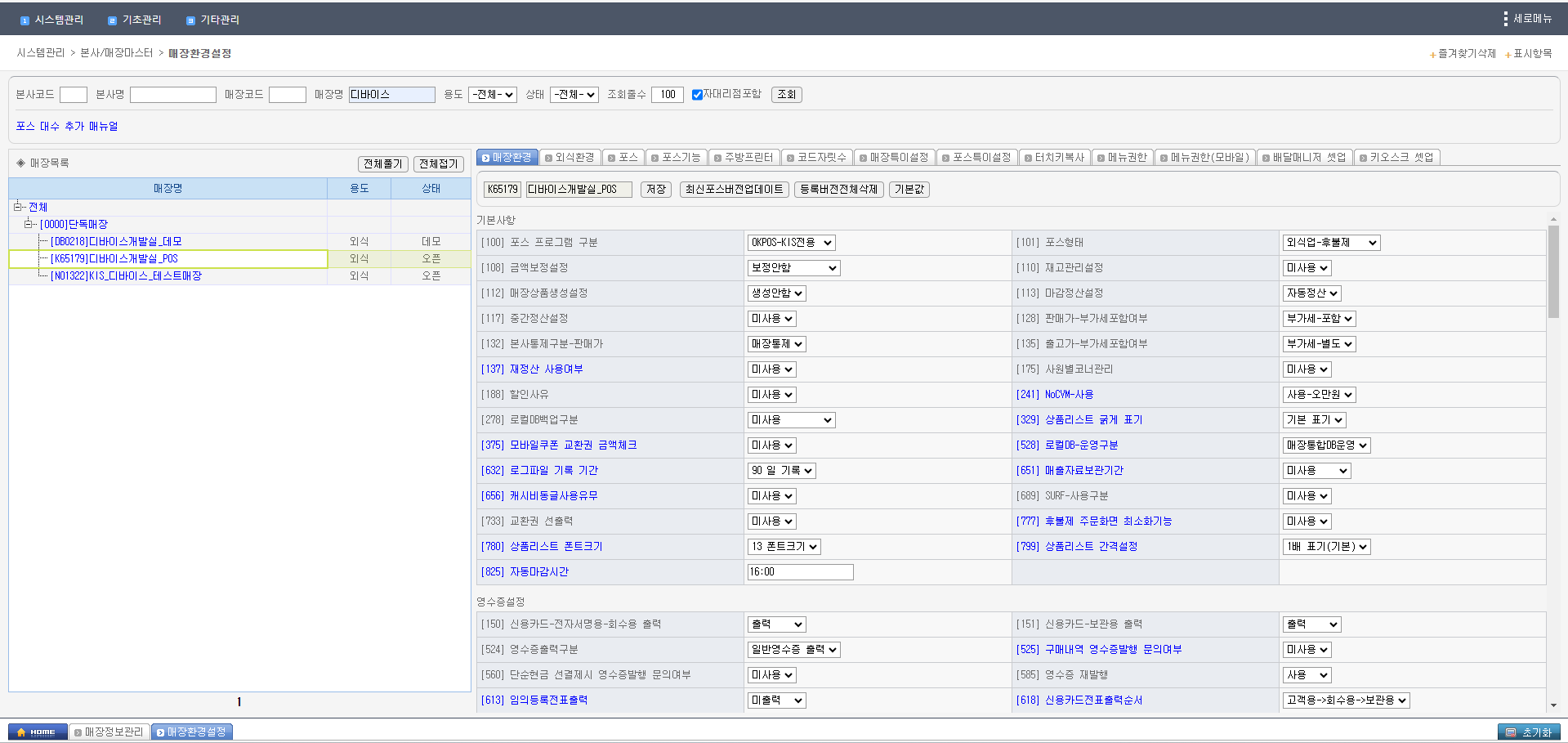Screen dimensions: 1568x743
Task: Click the 즐겨찾기삭제 plus icon
Action: click(1432, 55)
